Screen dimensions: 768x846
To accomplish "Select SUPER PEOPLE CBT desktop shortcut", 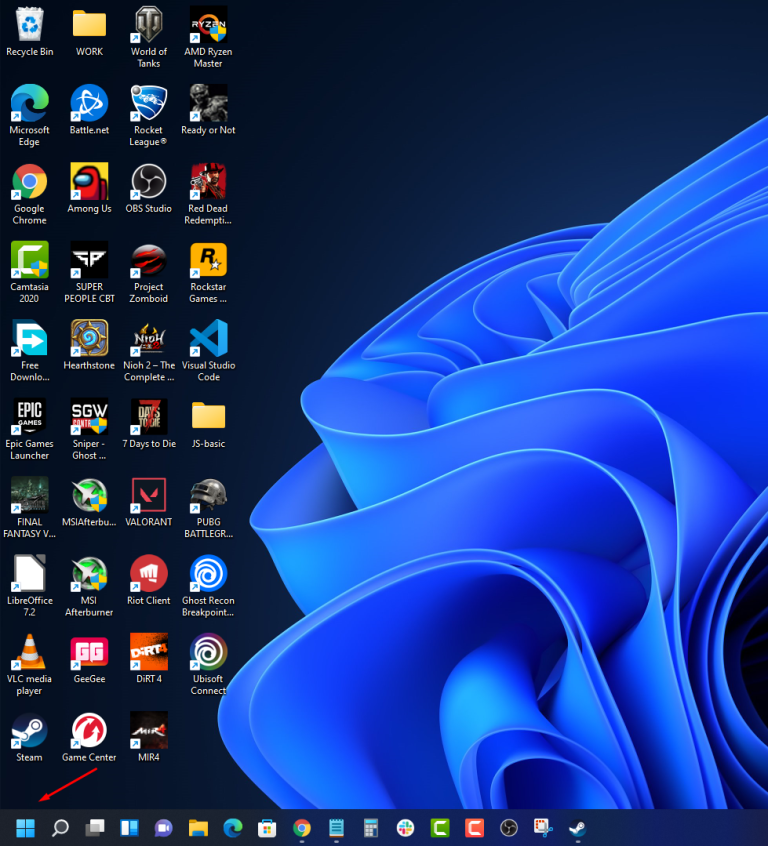I will (89, 272).
